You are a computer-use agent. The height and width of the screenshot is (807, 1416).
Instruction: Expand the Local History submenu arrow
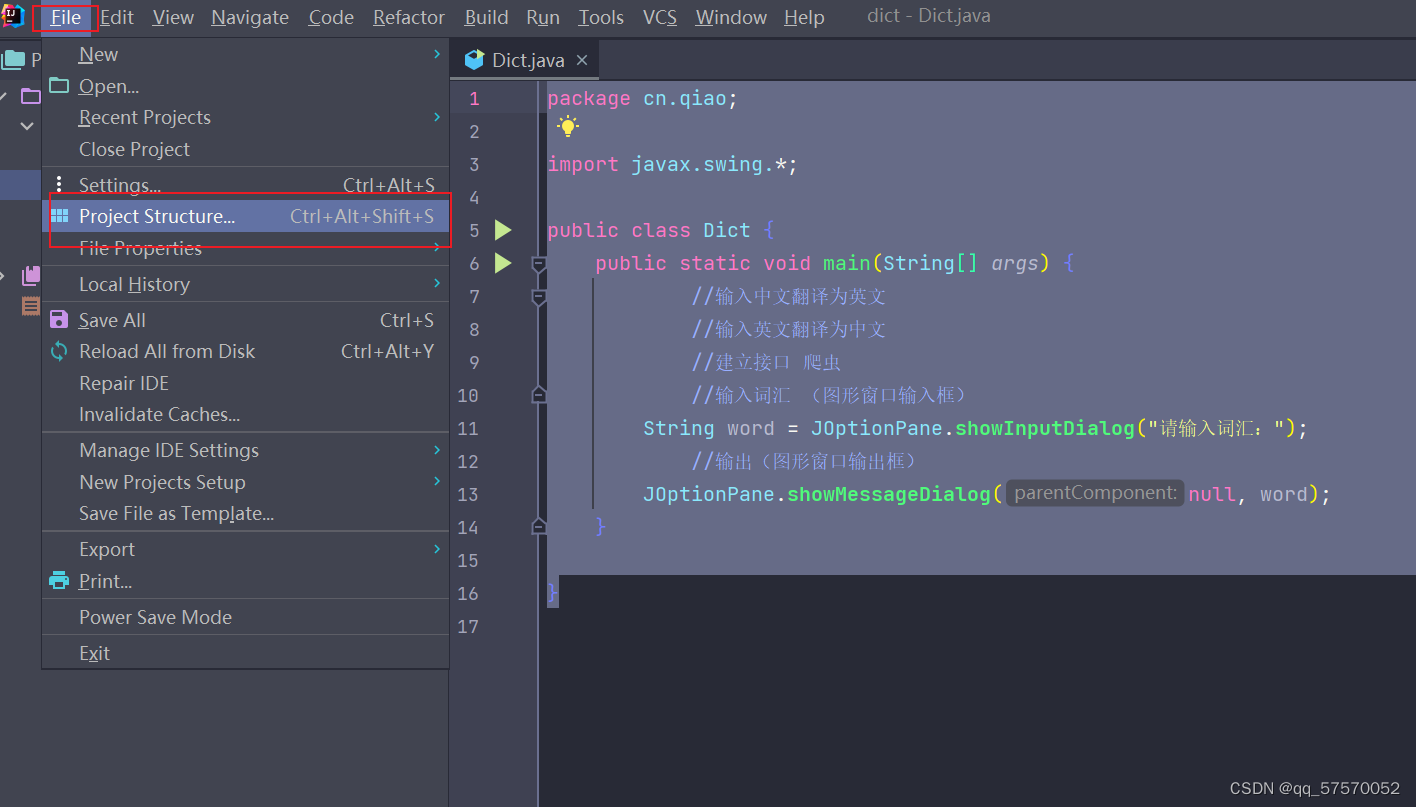pyautogui.click(x=437, y=284)
